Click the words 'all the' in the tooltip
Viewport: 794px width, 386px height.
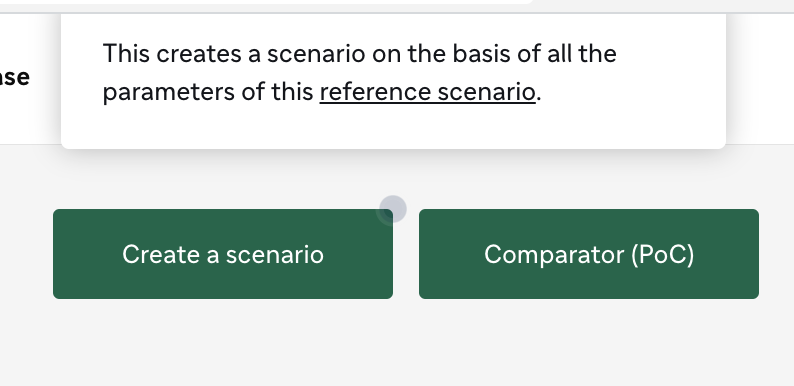click(x=582, y=54)
